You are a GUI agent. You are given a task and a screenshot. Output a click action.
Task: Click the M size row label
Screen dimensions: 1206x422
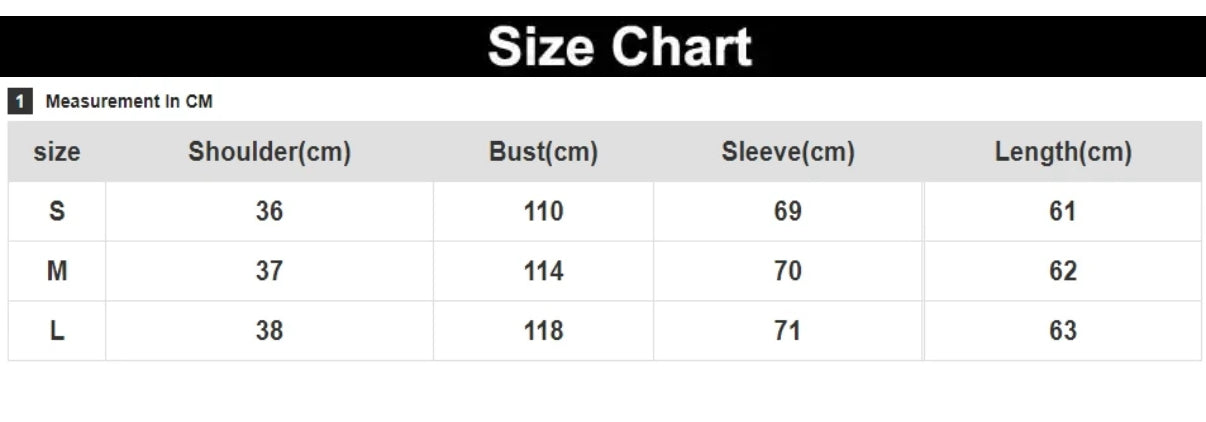57,271
